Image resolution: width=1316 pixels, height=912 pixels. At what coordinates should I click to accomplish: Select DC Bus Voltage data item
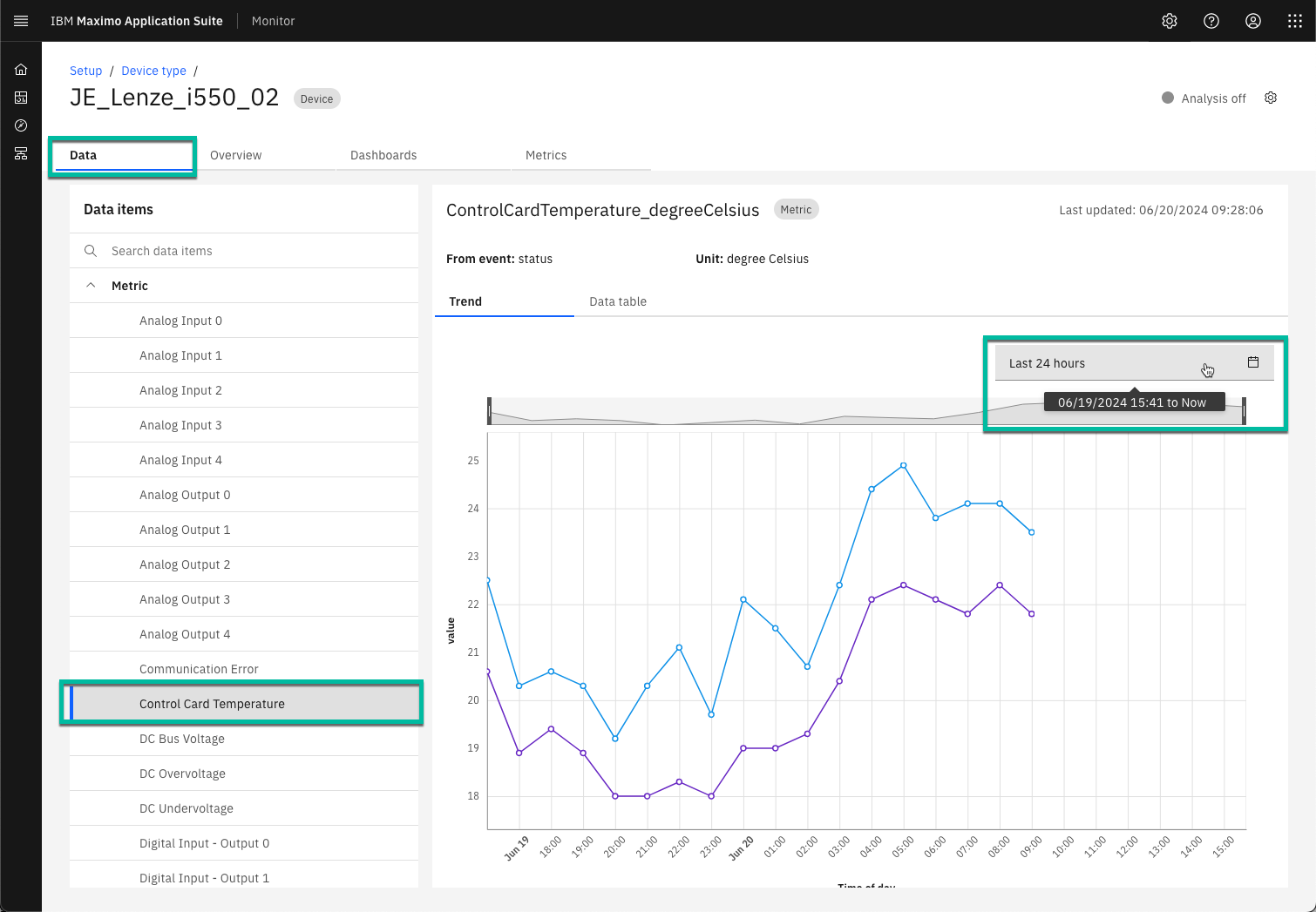[x=244, y=739]
